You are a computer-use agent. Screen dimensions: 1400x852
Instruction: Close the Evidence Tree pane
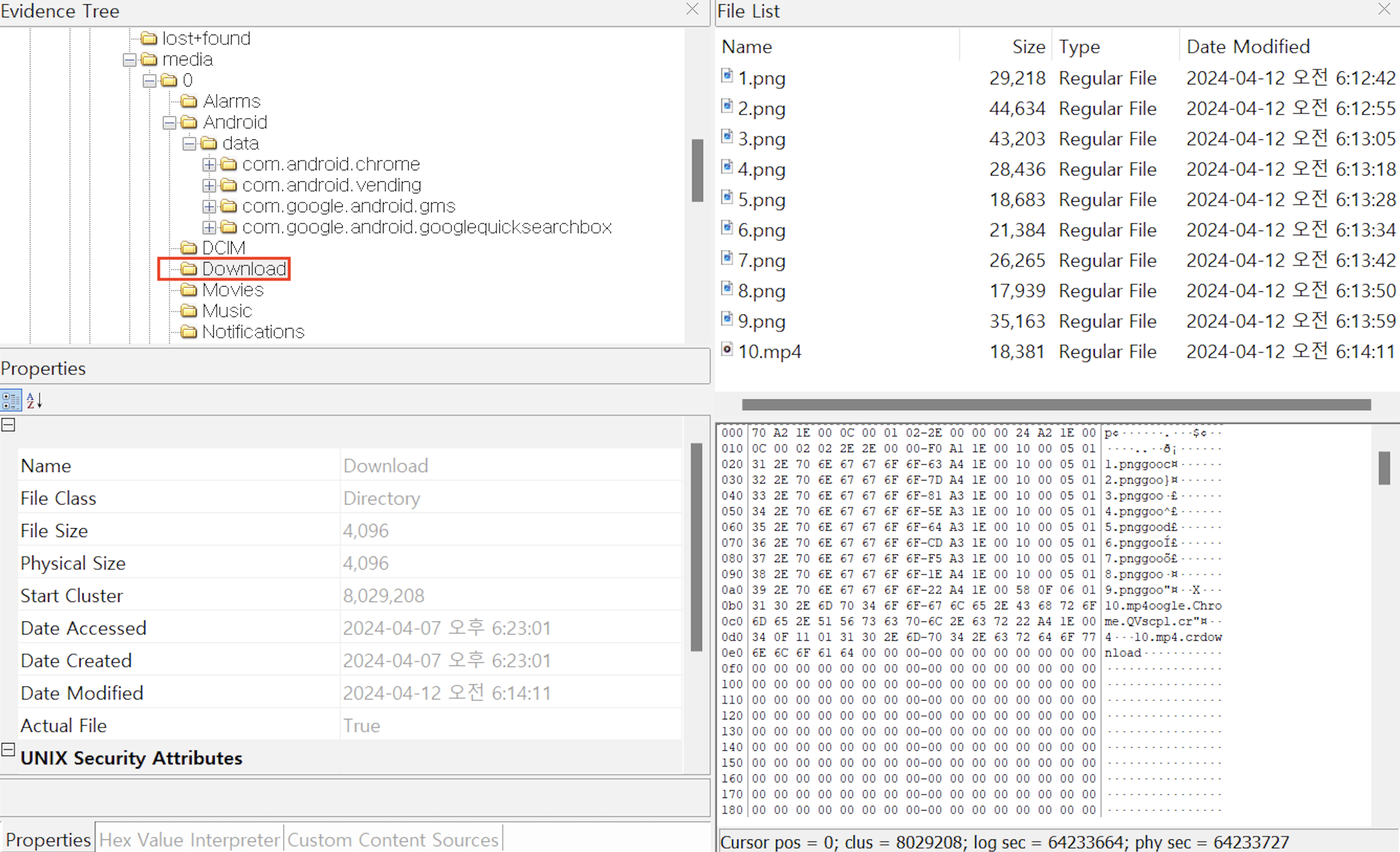(x=692, y=9)
